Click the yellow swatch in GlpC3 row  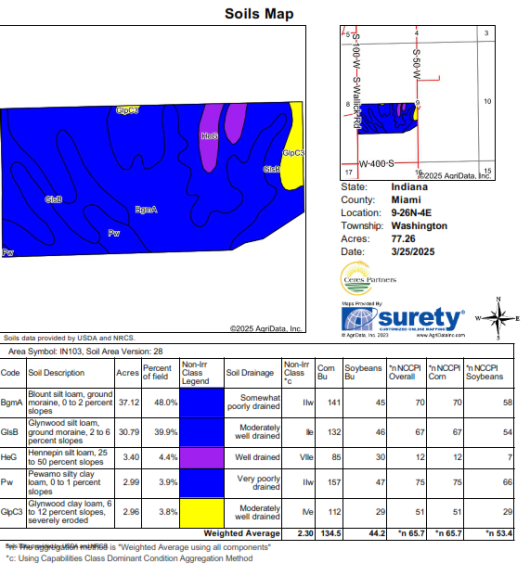(202, 513)
